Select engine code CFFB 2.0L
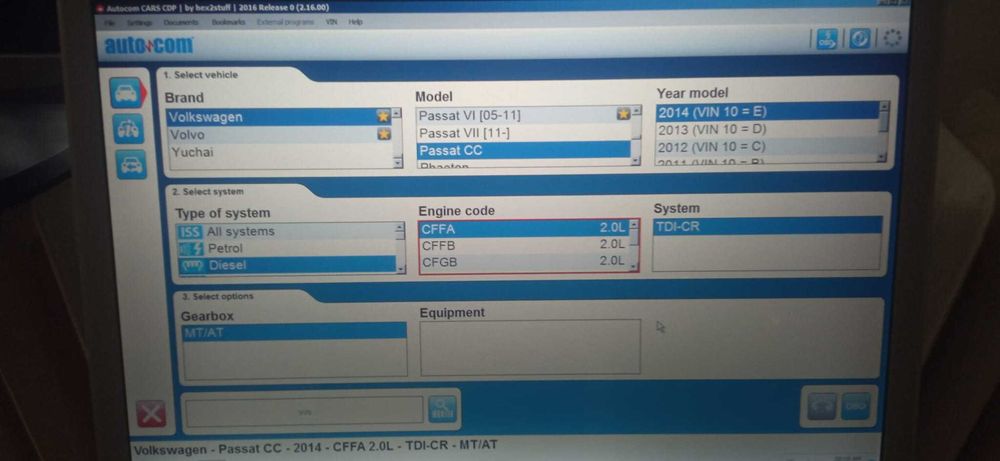The image size is (1000, 461). click(x=524, y=245)
